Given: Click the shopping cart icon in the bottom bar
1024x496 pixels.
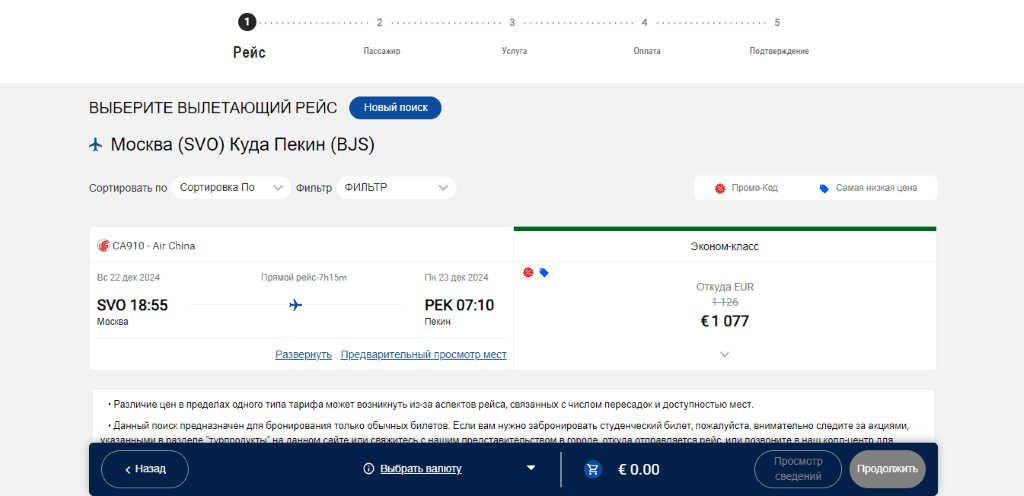Looking at the screenshot, I should click(593, 469).
